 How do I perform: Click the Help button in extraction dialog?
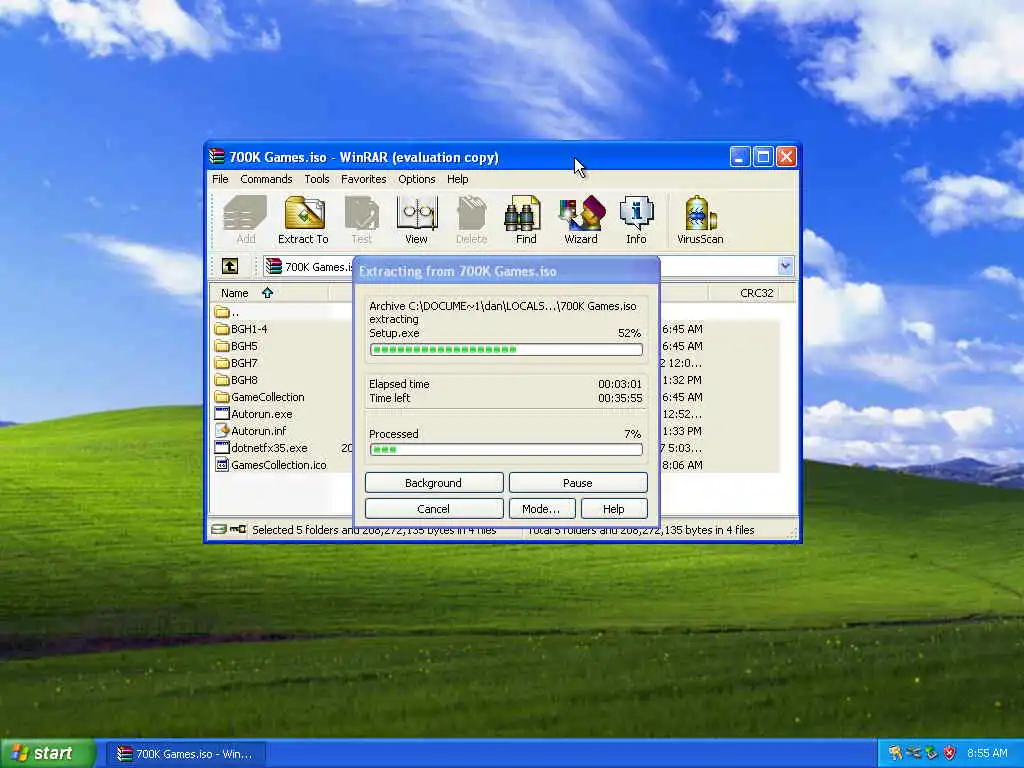(x=614, y=509)
